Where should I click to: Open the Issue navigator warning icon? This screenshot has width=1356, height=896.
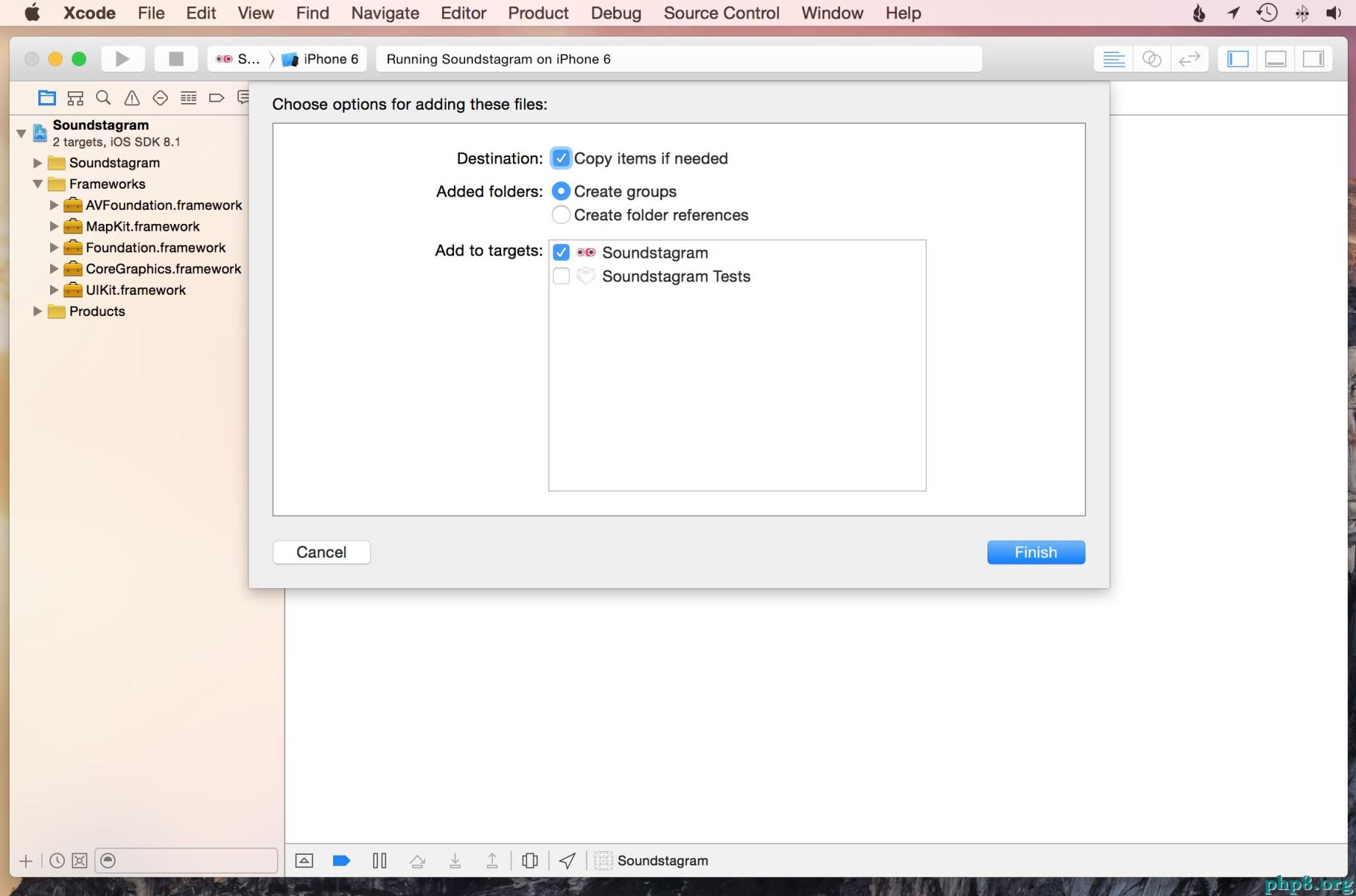[x=132, y=98]
